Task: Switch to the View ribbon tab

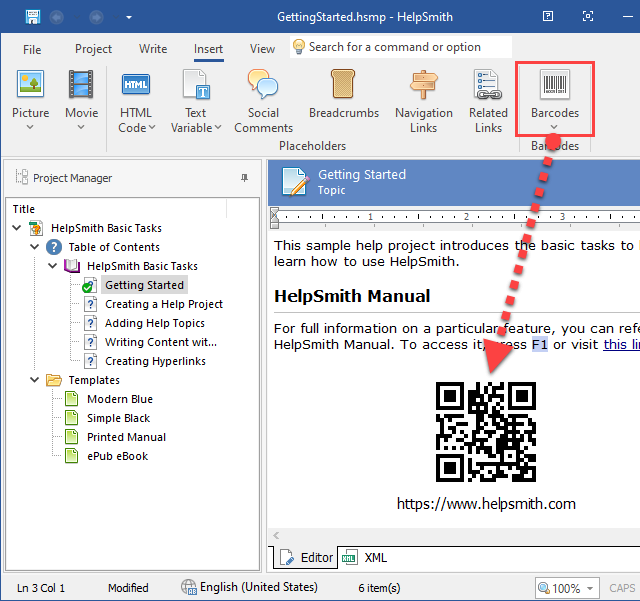Action: [x=262, y=49]
